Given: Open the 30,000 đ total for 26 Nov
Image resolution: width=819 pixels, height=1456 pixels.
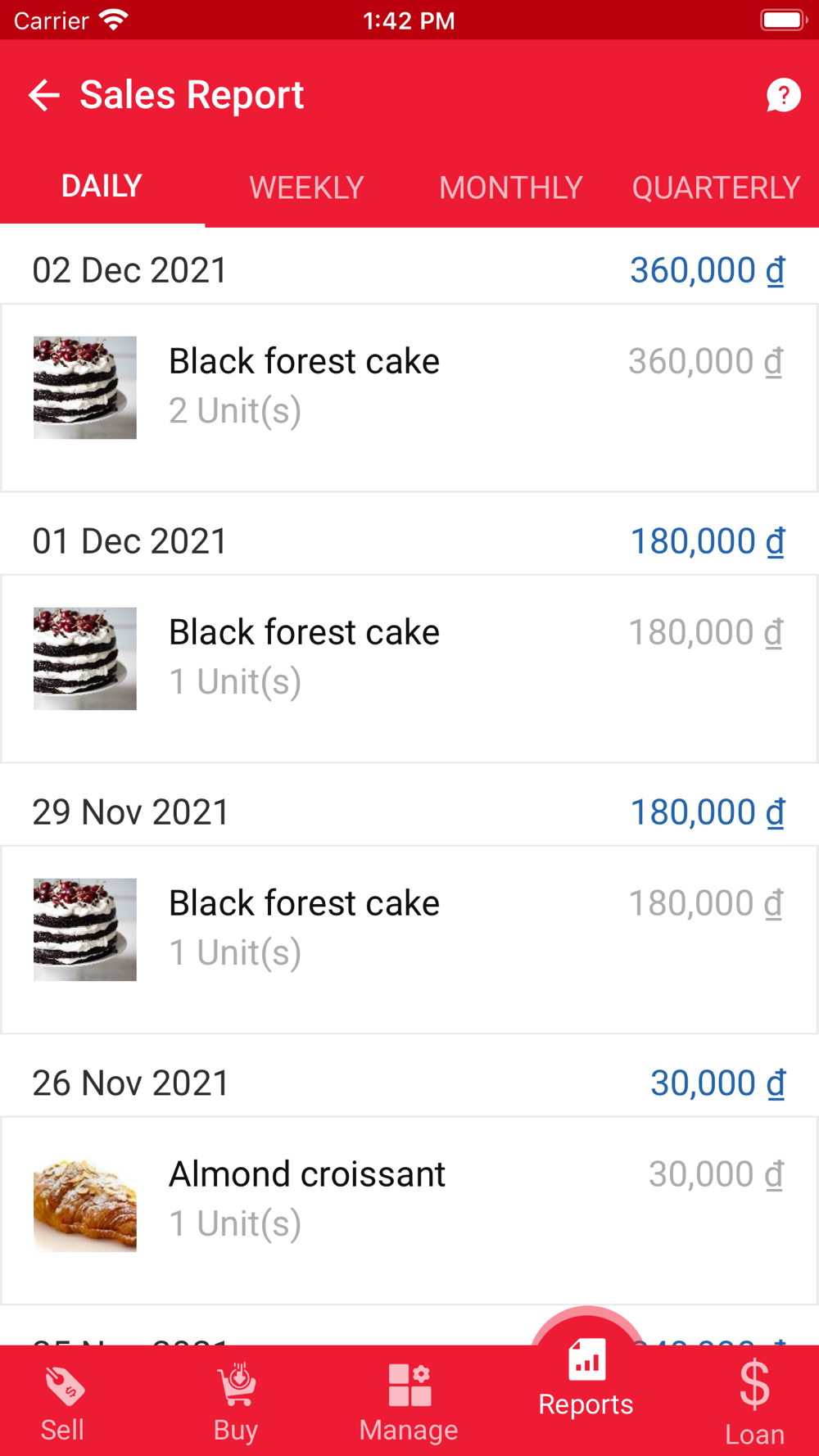Looking at the screenshot, I should click(x=717, y=1083).
